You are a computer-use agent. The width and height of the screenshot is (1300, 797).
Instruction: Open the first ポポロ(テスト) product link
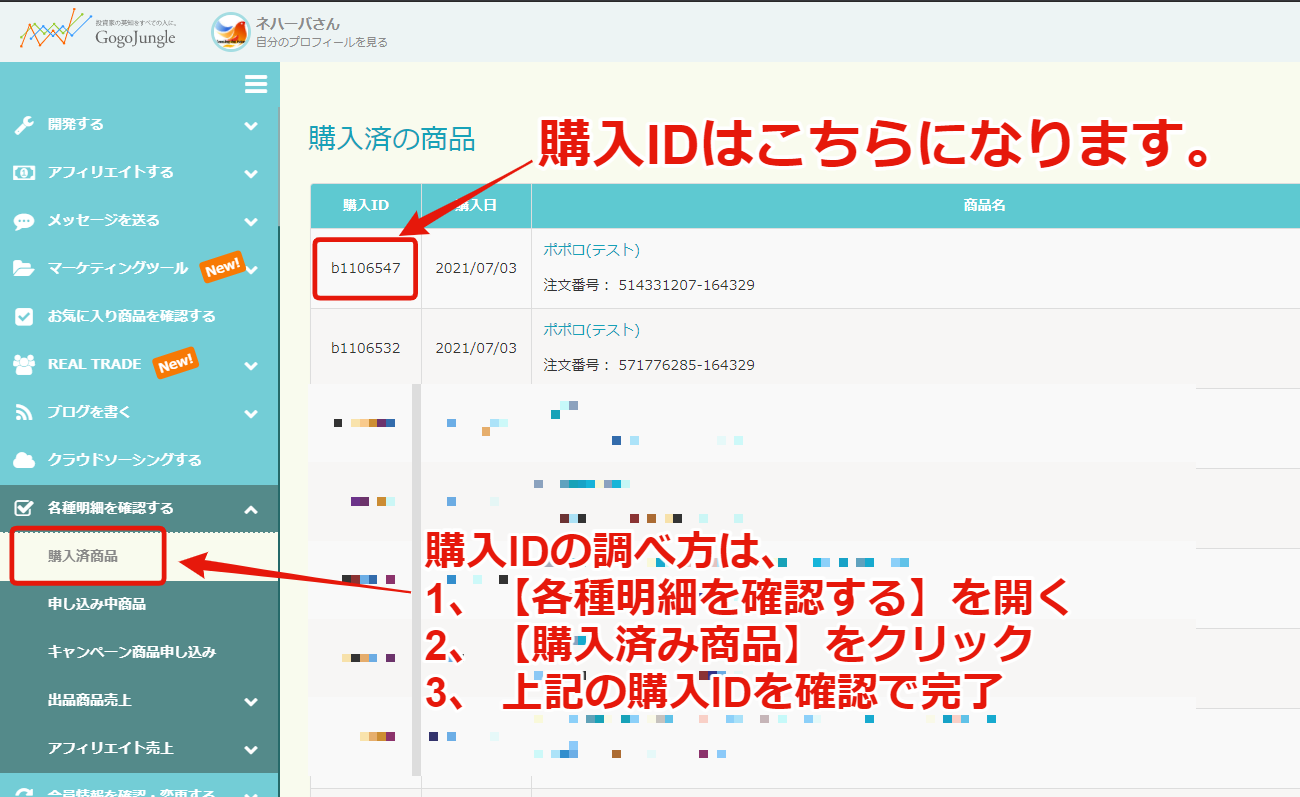591,250
